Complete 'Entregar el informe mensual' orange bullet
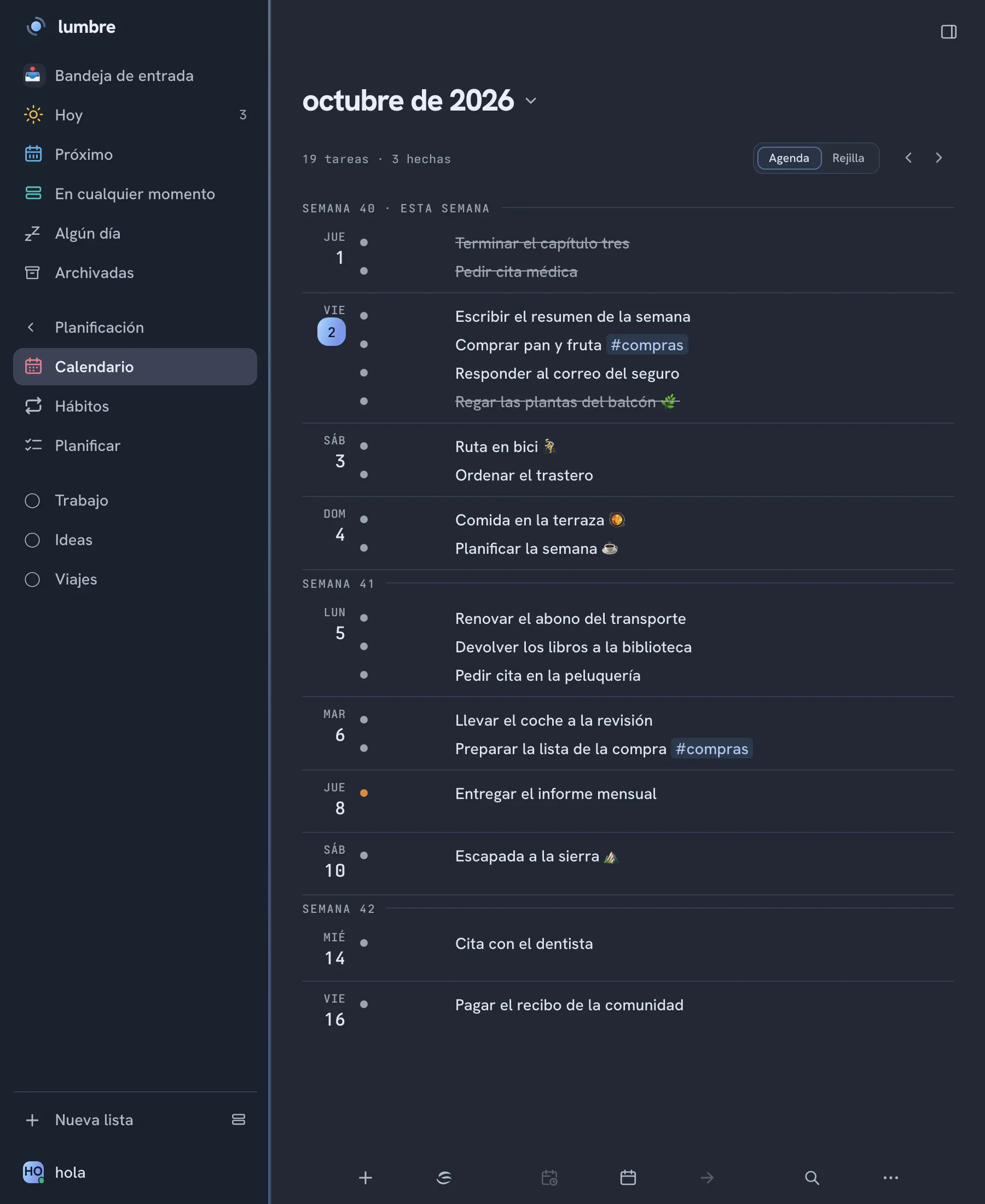Image resolution: width=985 pixels, height=1204 pixels. click(364, 792)
